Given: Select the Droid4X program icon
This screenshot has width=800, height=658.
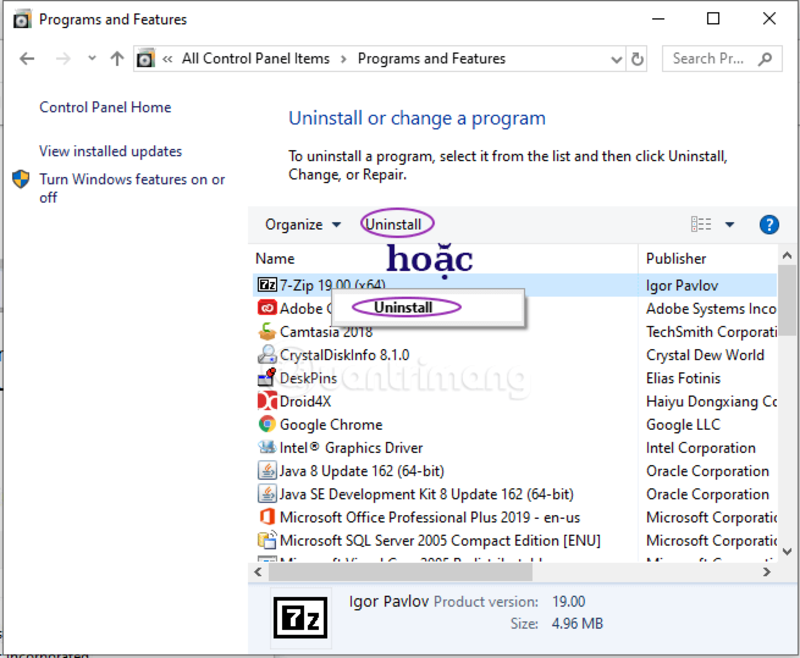Looking at the screenshot, I should [267, 401].
